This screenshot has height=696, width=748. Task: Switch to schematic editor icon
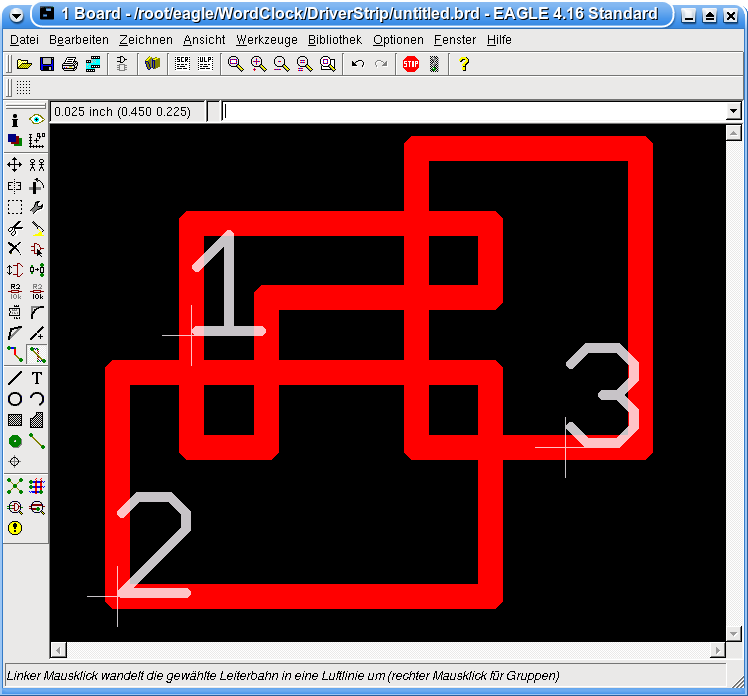click(x=122, y=63)
